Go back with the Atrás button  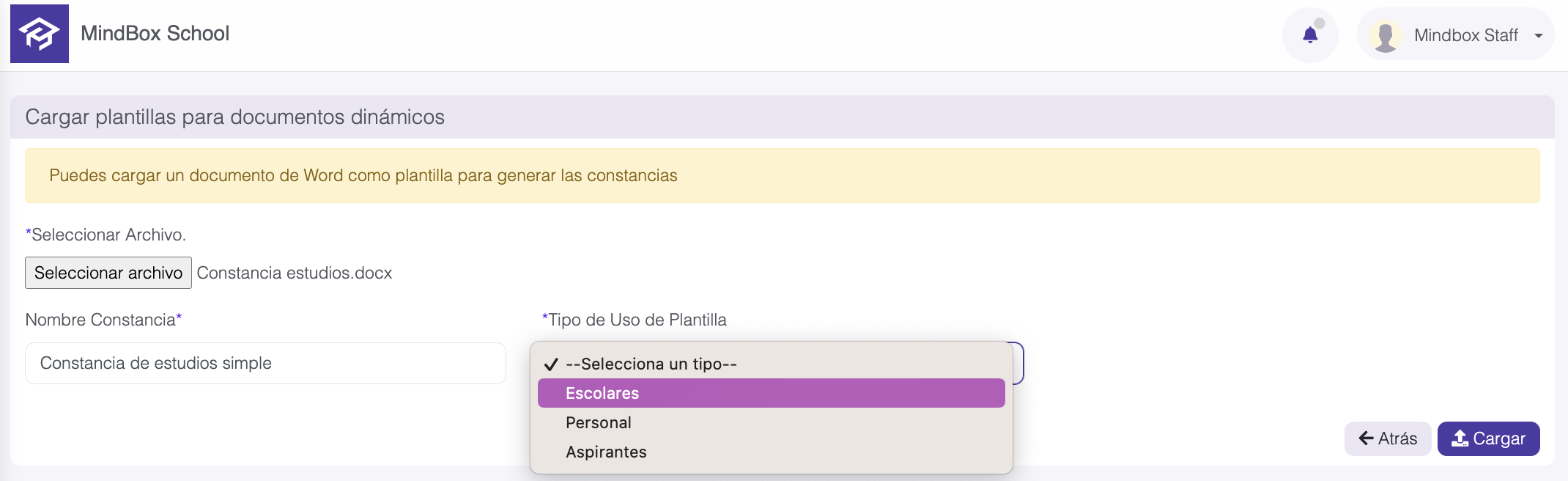pos(1388,438)
